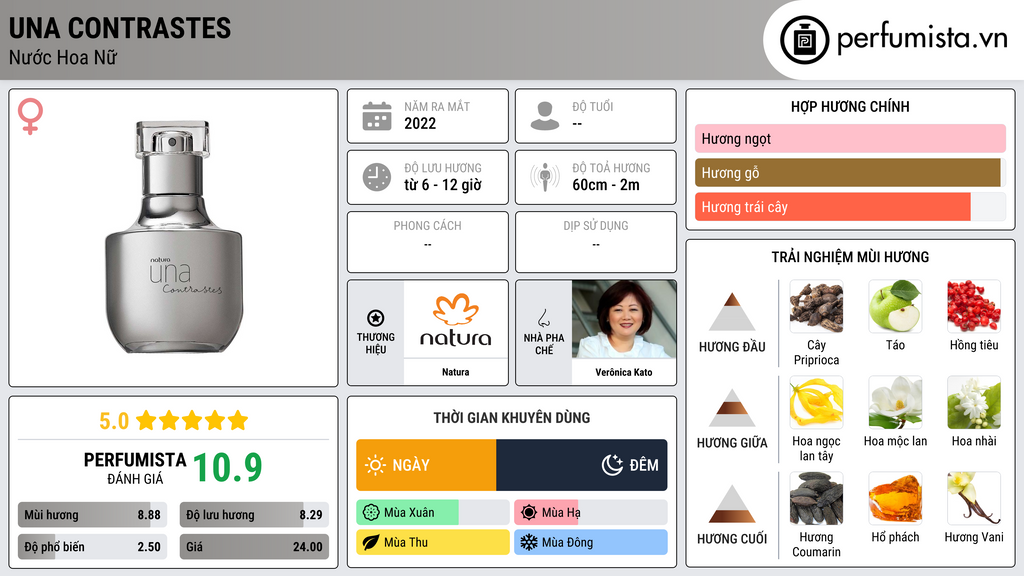Open the Hoa mộc lan image
This screenshot has width=1024, height=576.
point(895,402)
